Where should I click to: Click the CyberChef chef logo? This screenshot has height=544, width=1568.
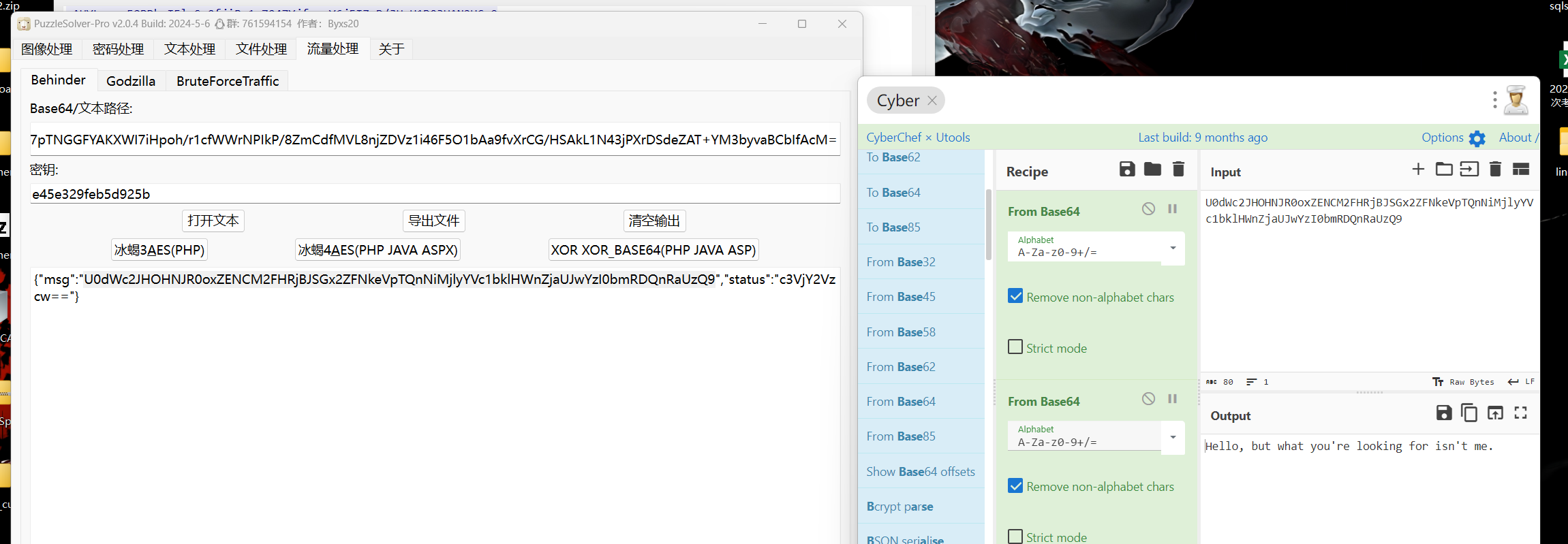click(x=1516, y=100)
